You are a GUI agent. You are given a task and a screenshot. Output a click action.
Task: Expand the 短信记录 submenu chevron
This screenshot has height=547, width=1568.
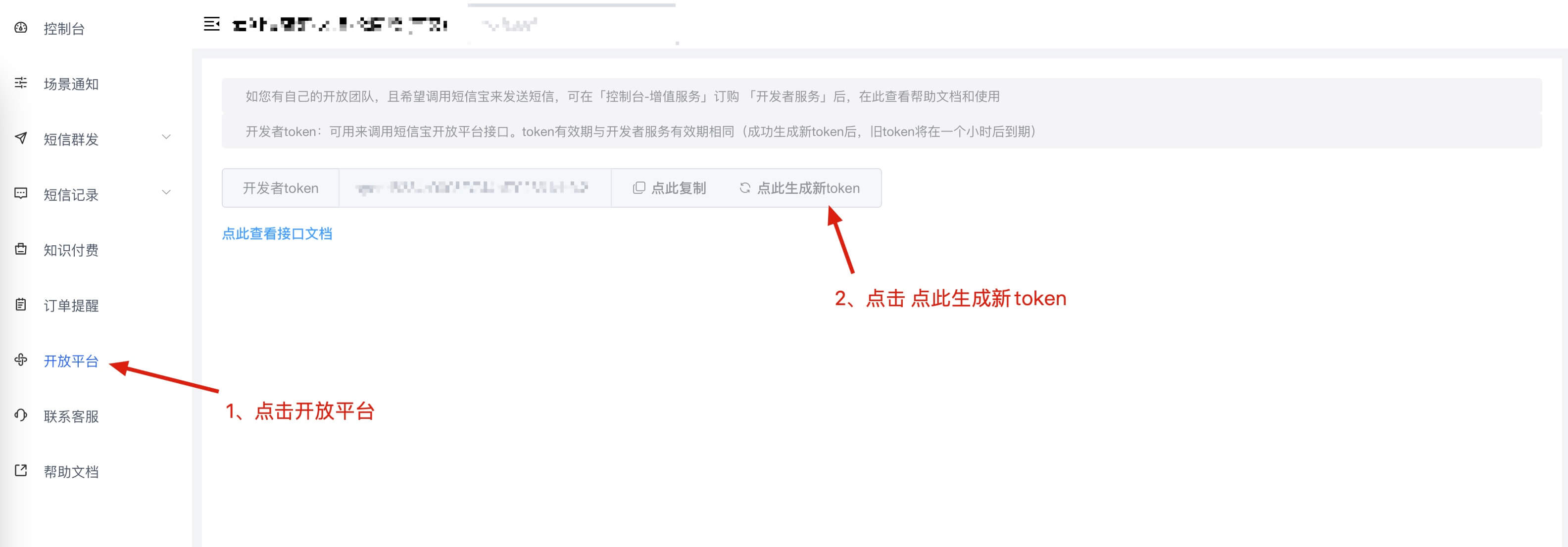(166, 192)
